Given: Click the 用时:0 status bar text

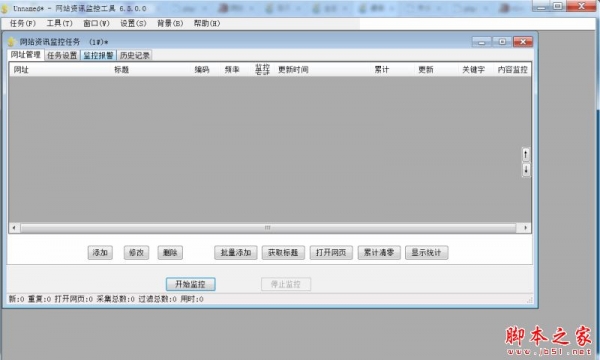Looking at the screenshot, I should 192,299.
